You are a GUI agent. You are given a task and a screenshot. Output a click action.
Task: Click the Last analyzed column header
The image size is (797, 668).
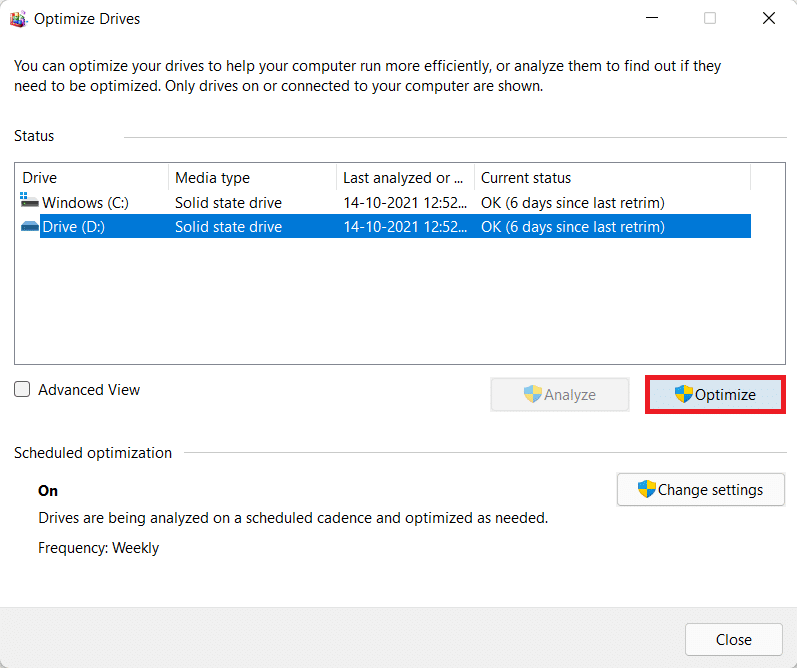pyautogui.click(x=404, y=178)
